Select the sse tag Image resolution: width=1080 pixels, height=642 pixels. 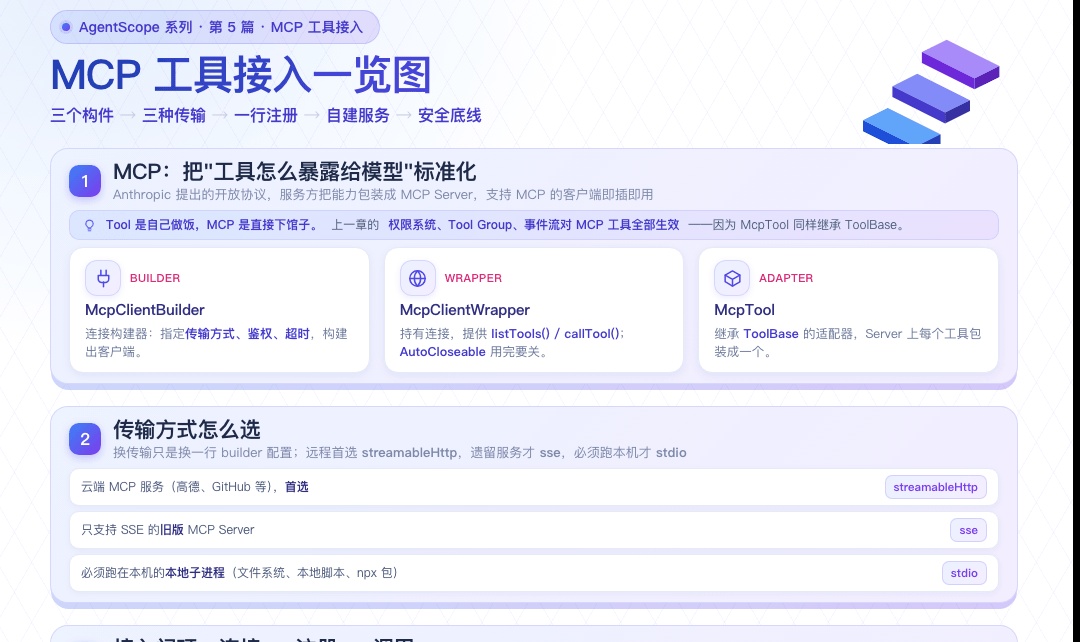tap(968, 530)
